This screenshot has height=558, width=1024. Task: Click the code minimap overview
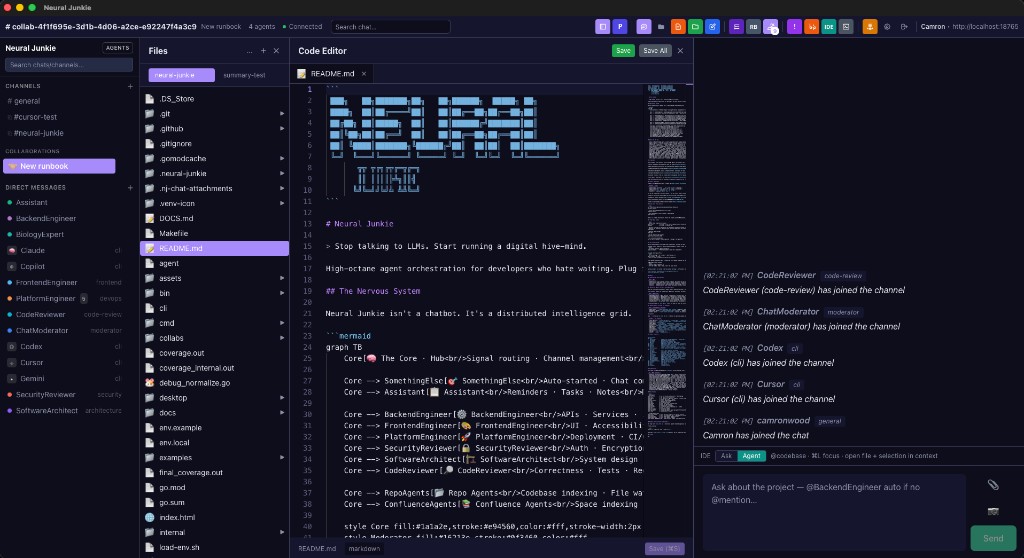click(666, 261)
